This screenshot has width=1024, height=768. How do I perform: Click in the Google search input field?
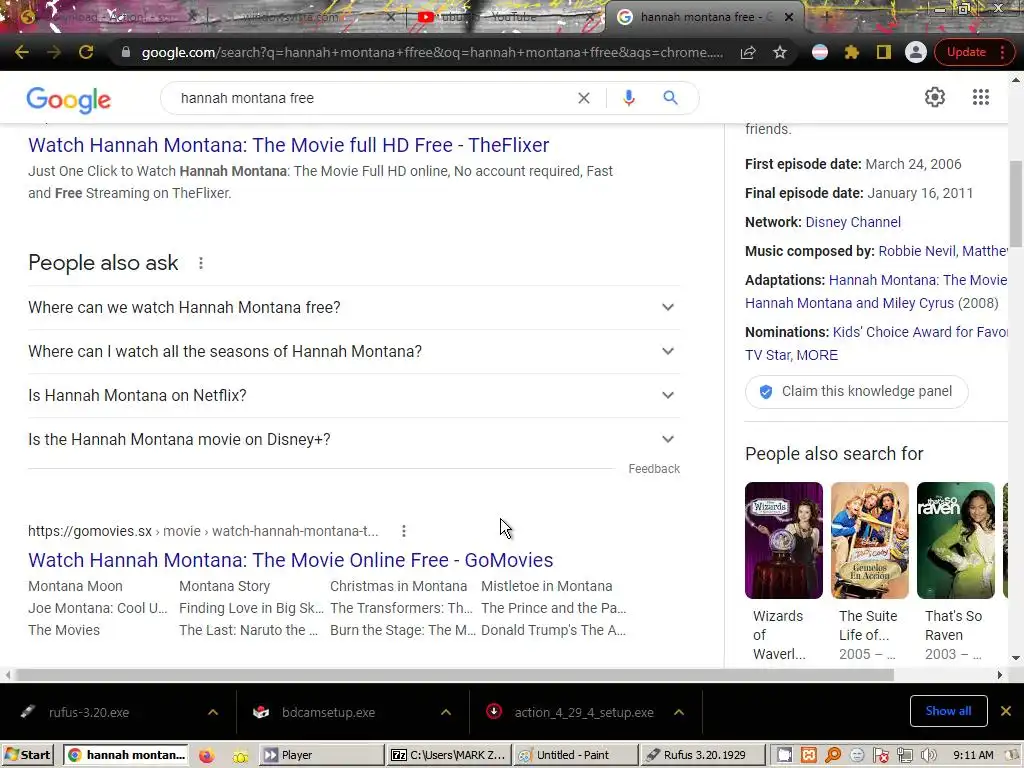pos(372,98)
